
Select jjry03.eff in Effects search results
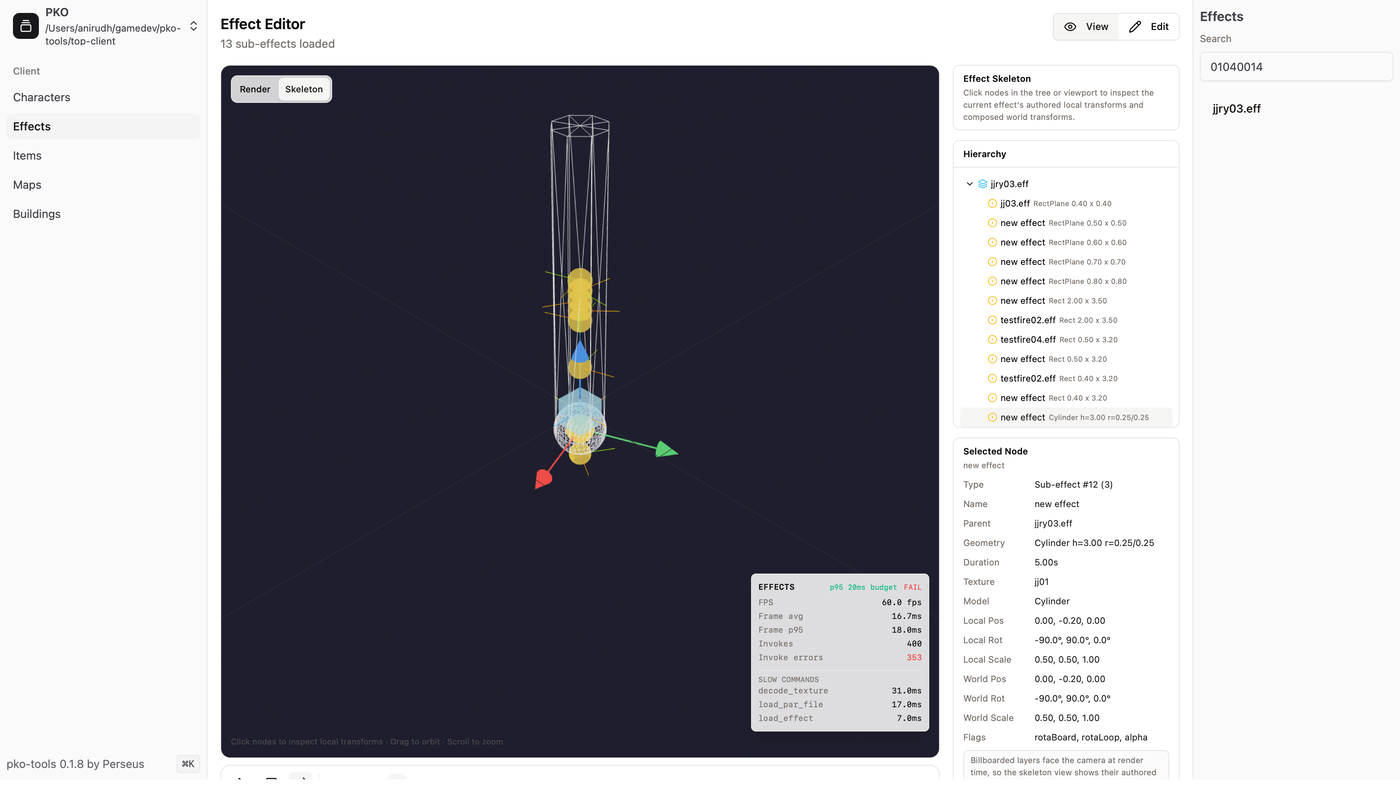(1236, 108)
